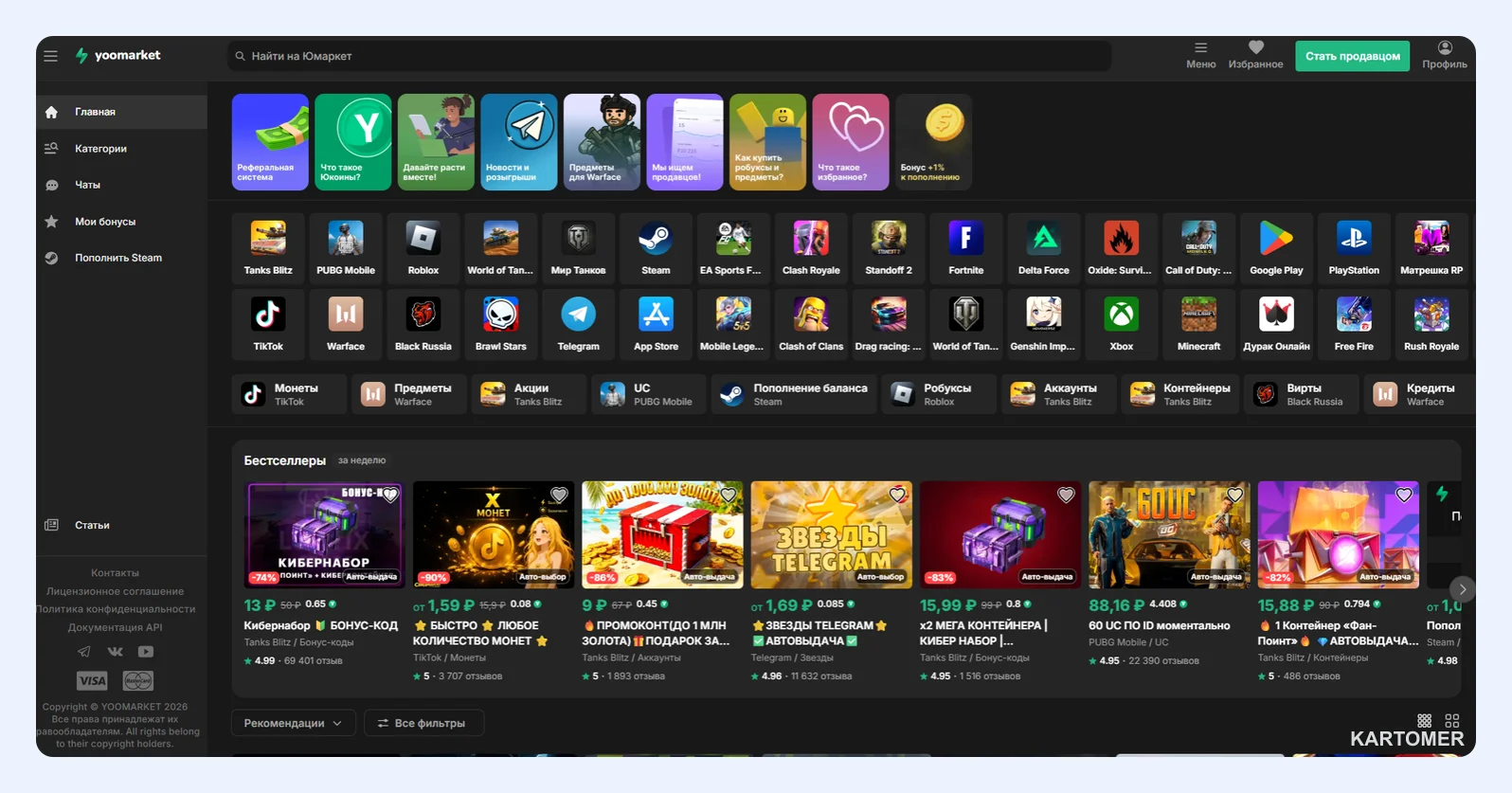Open the Brawl Stars tile
The width and height of the screenshot is (1512, 793).
click(x=501, y=324)
